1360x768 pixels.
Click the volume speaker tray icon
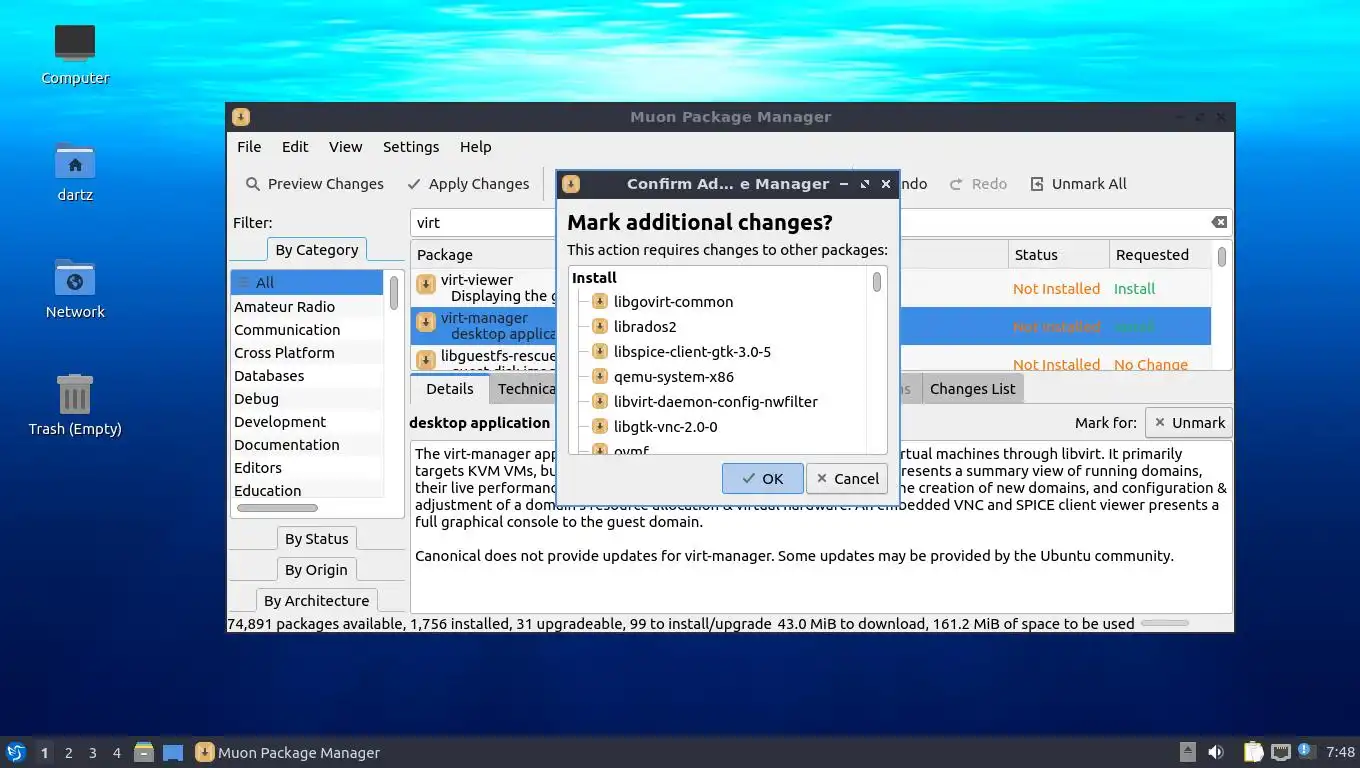pos(1216,752)
